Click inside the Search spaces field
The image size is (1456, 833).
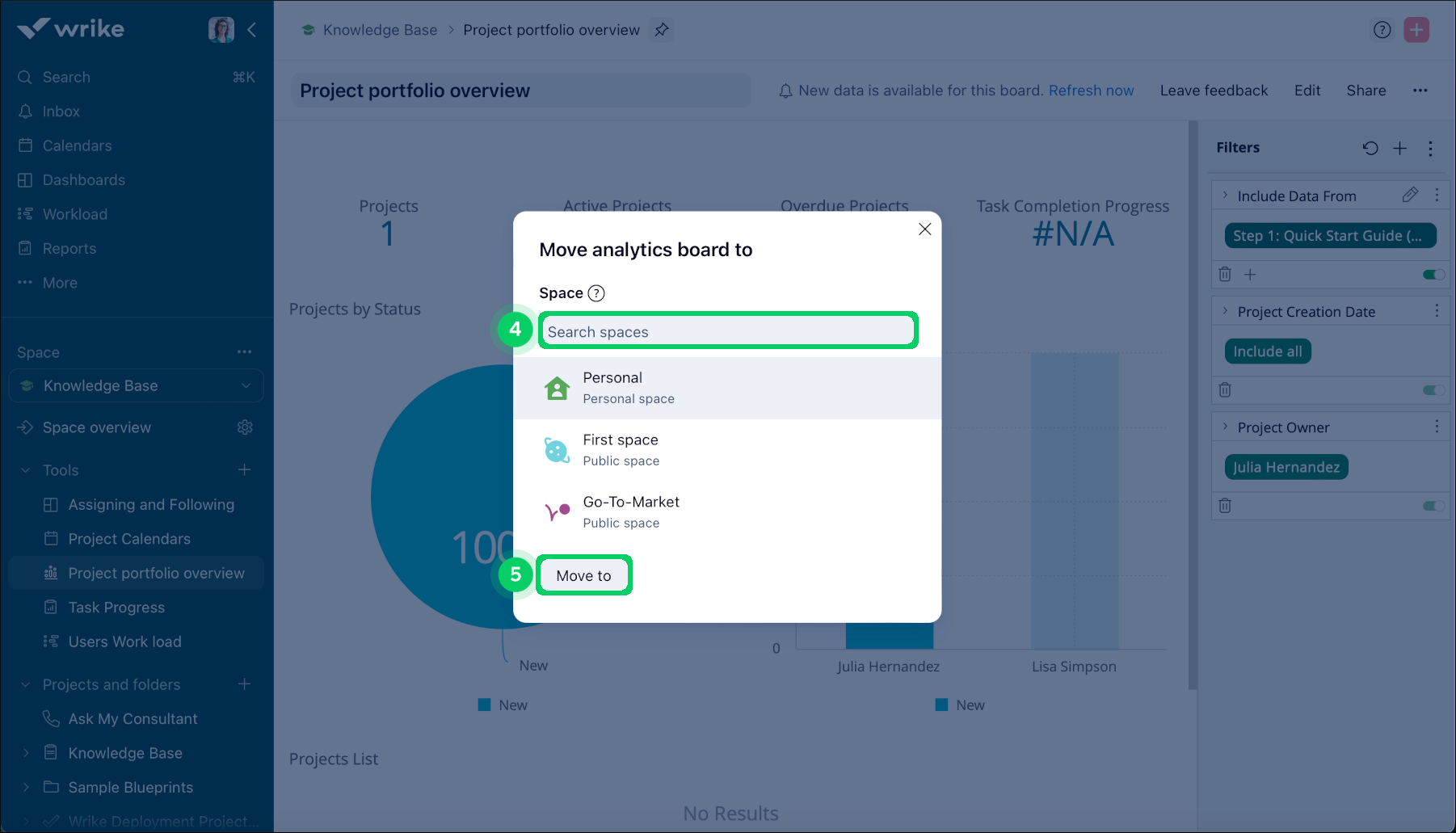pyautogui.click(x=727, y=331)
